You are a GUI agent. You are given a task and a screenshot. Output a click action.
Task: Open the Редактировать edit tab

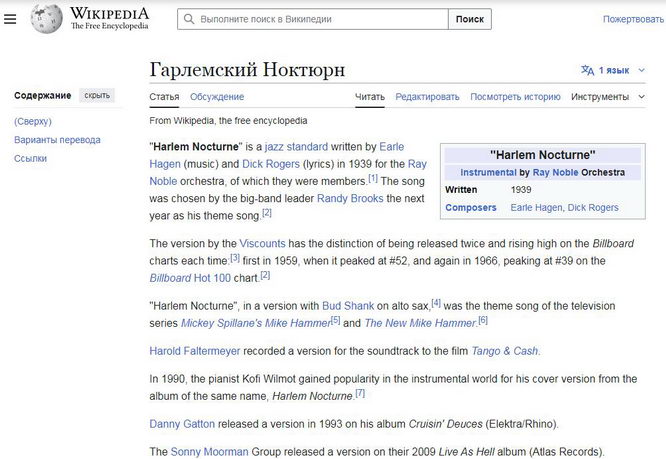point(427,97)
